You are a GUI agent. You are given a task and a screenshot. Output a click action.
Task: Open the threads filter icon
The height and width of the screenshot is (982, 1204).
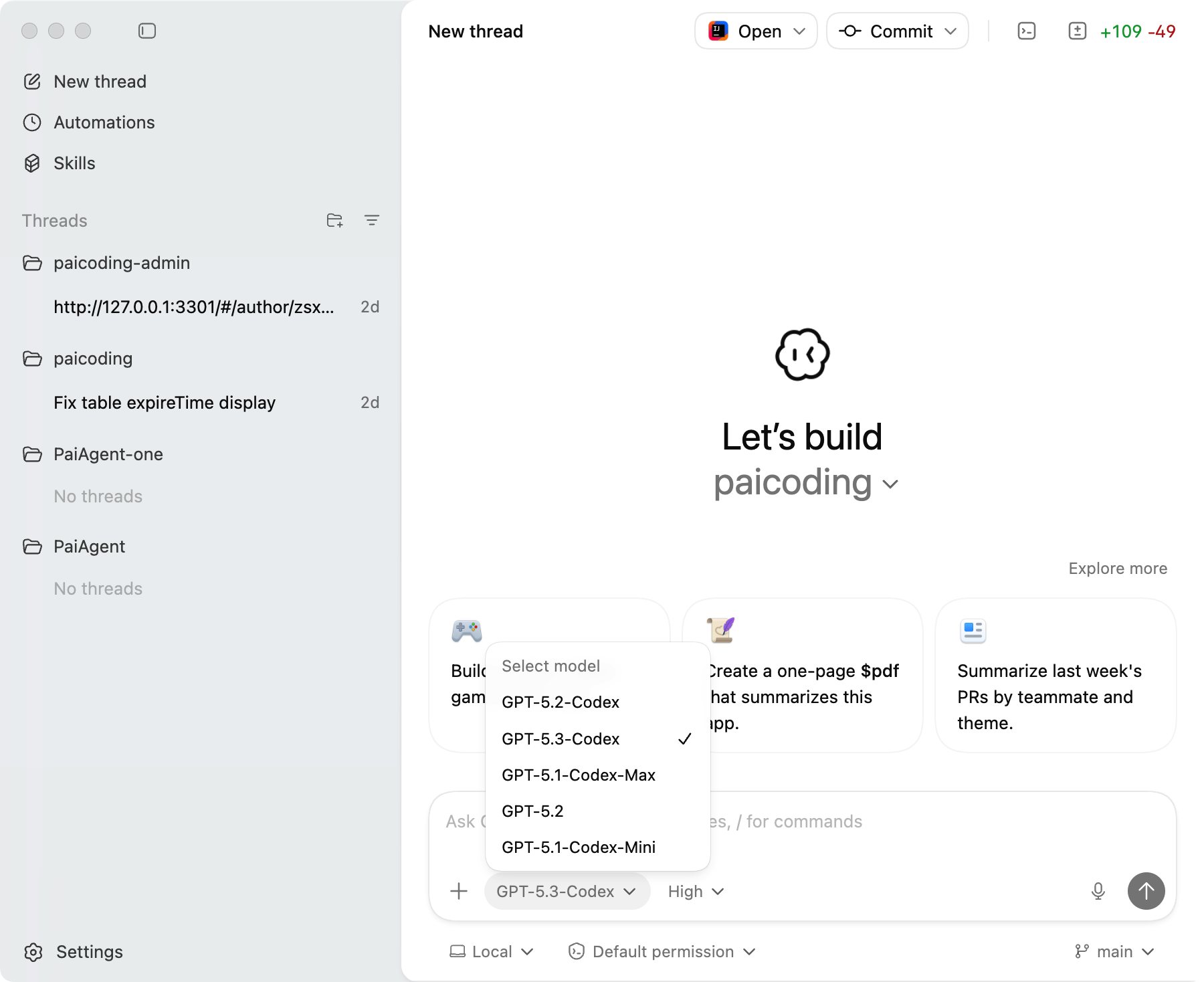point(372,220)
